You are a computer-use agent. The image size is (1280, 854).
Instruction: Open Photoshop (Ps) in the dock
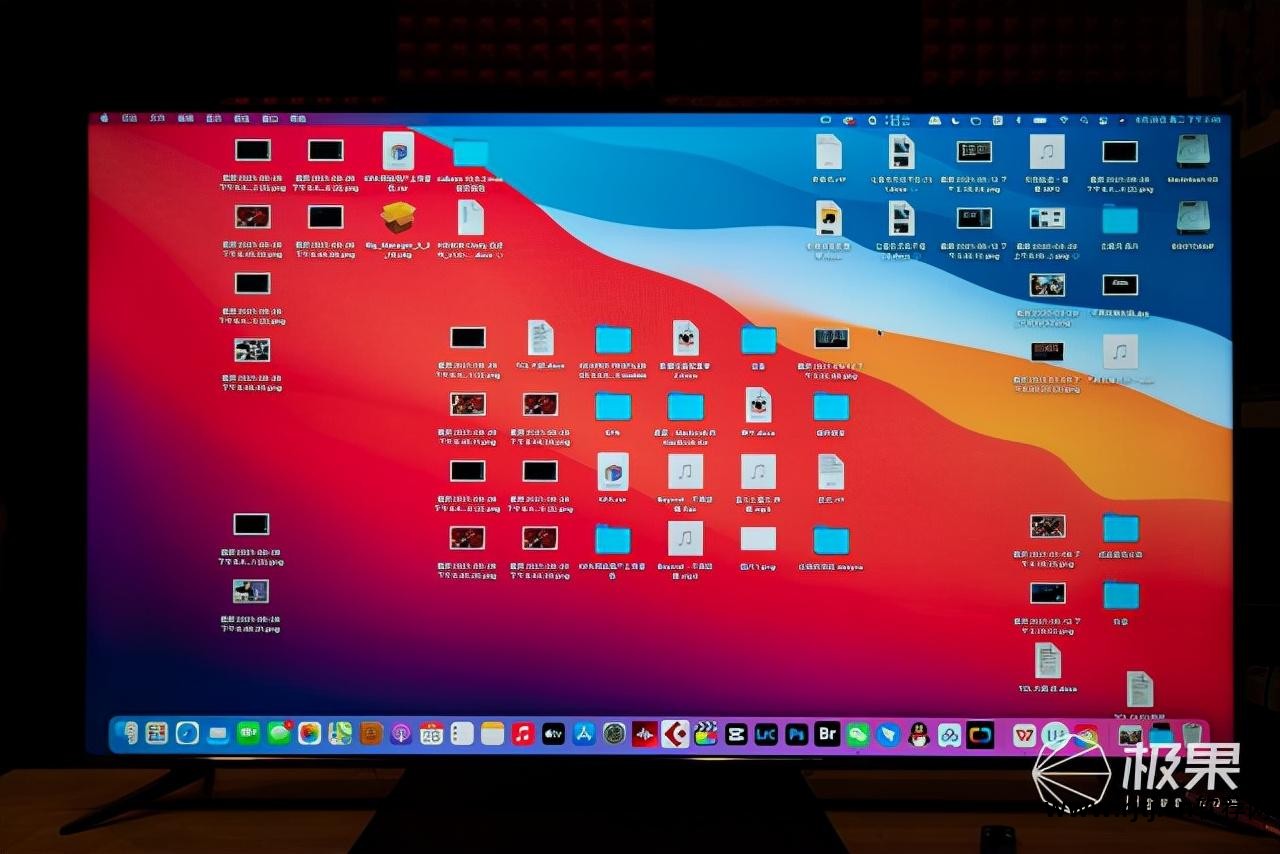[797, 734]
